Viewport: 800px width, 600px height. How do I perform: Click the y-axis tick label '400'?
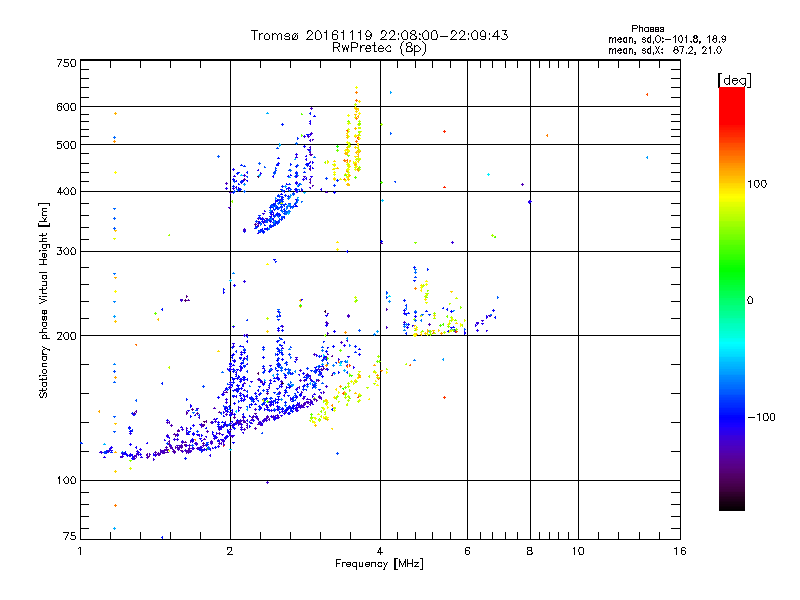(x=67, y=192)
